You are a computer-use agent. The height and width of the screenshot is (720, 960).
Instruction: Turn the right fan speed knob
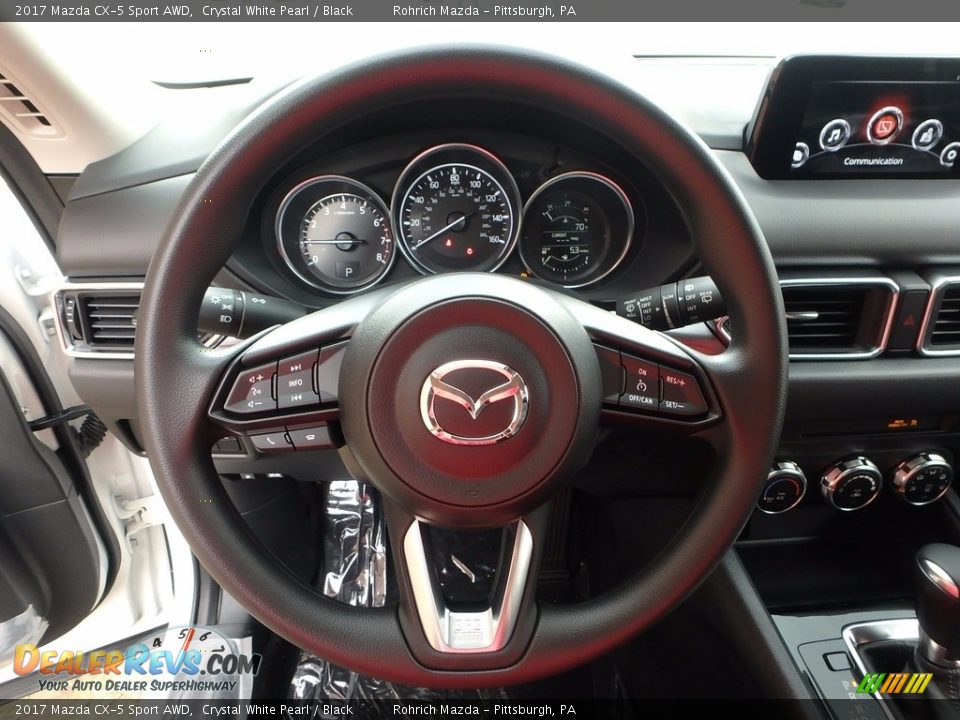[926, 482]
